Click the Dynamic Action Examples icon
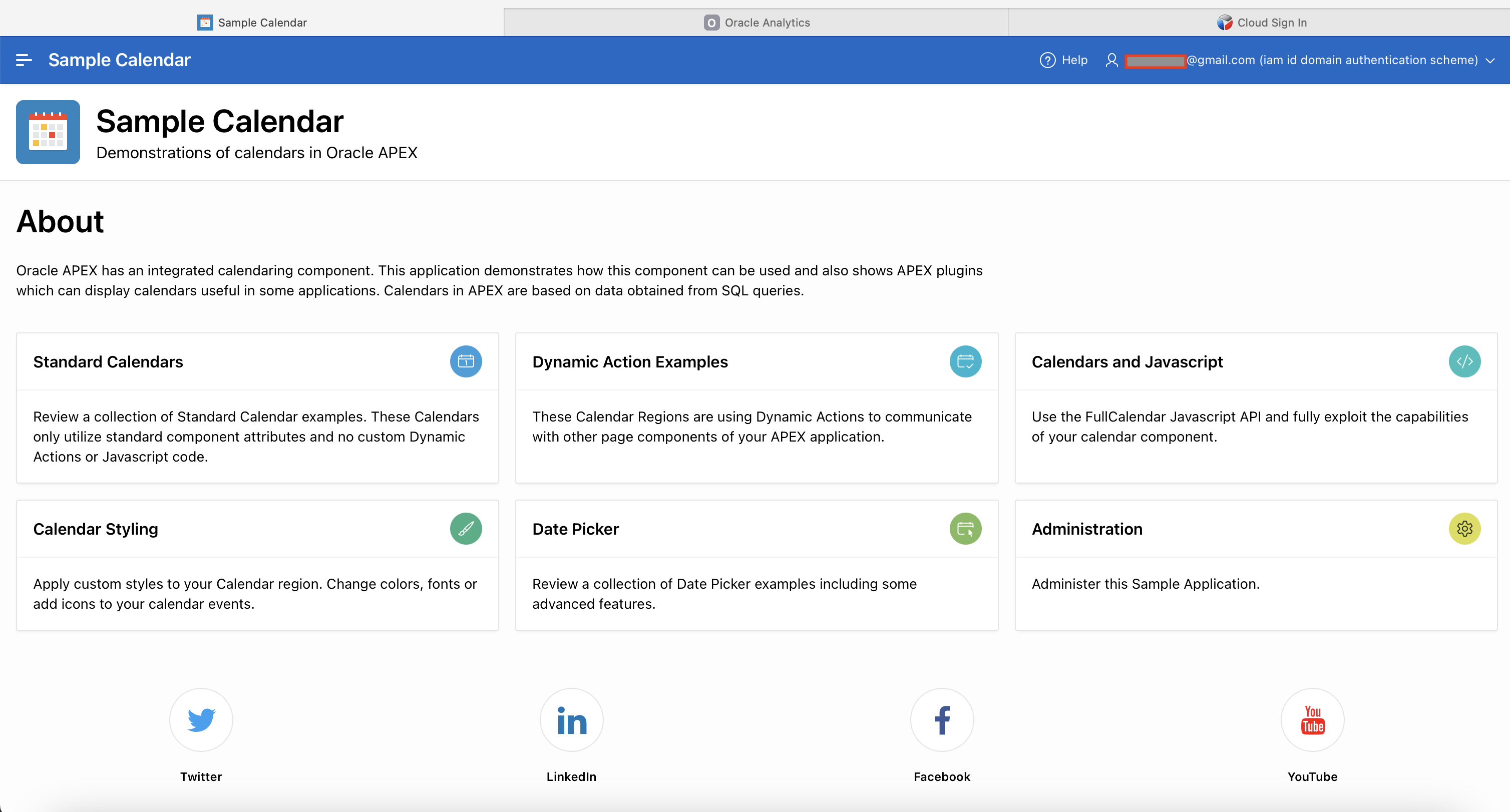1510x812 pixels. tap(965, 361)
